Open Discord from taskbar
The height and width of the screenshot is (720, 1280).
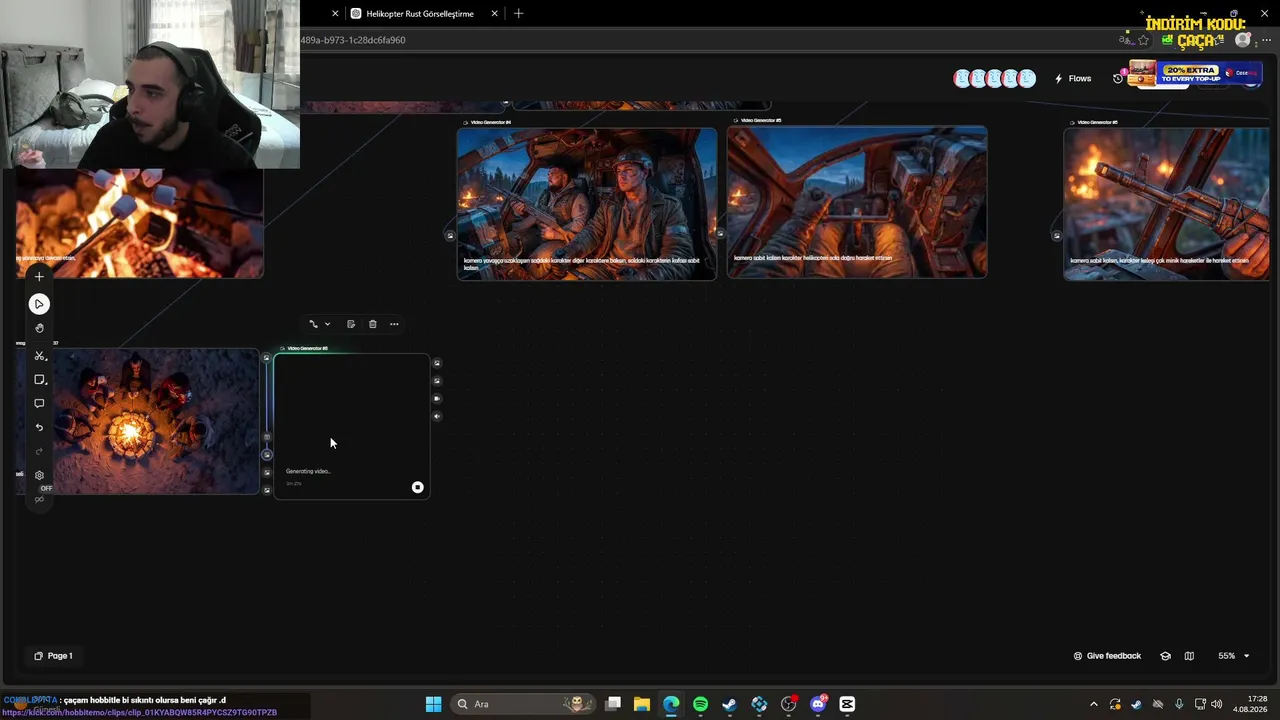(818, 704)
